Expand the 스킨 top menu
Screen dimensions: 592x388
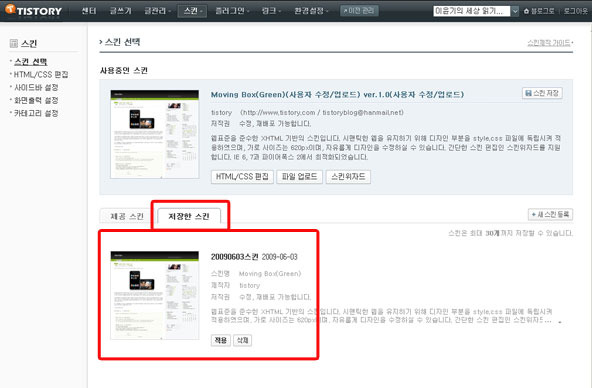click(x=193, y=11)
